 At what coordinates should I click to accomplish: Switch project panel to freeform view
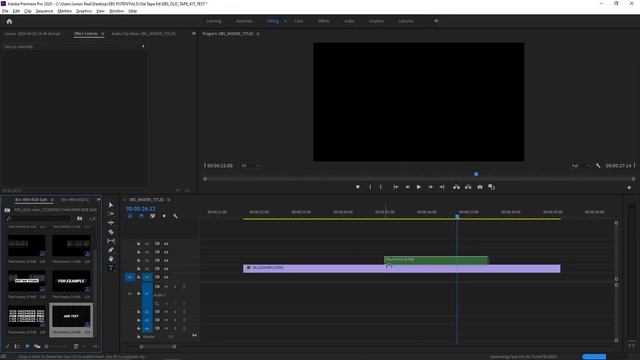coord(37,347)
